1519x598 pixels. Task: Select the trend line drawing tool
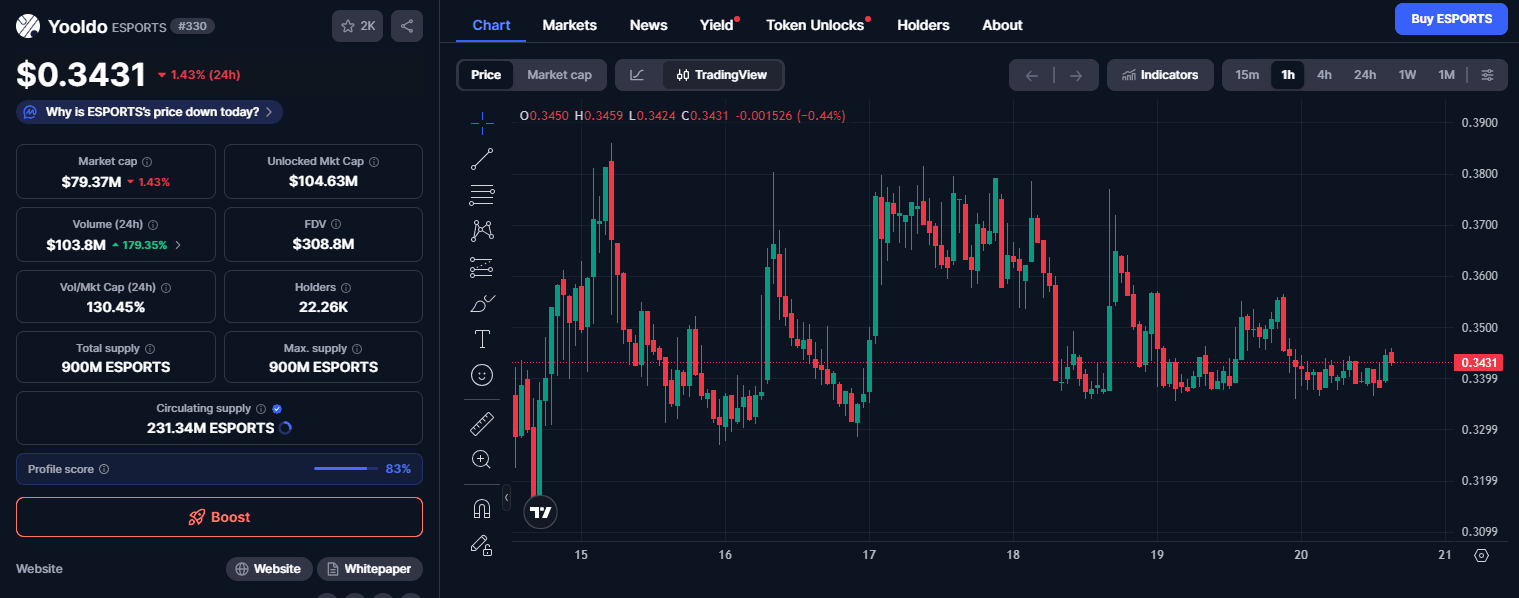[x=482, y=158]
